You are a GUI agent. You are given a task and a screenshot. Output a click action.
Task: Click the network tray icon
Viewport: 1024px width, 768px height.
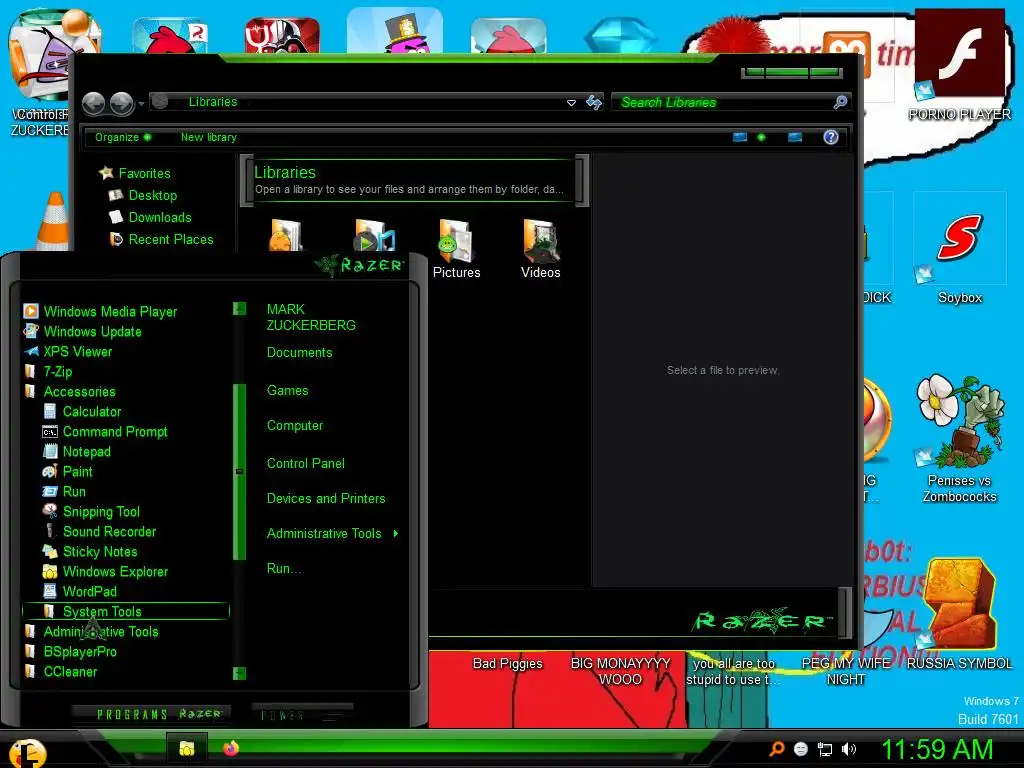point(825,749)
